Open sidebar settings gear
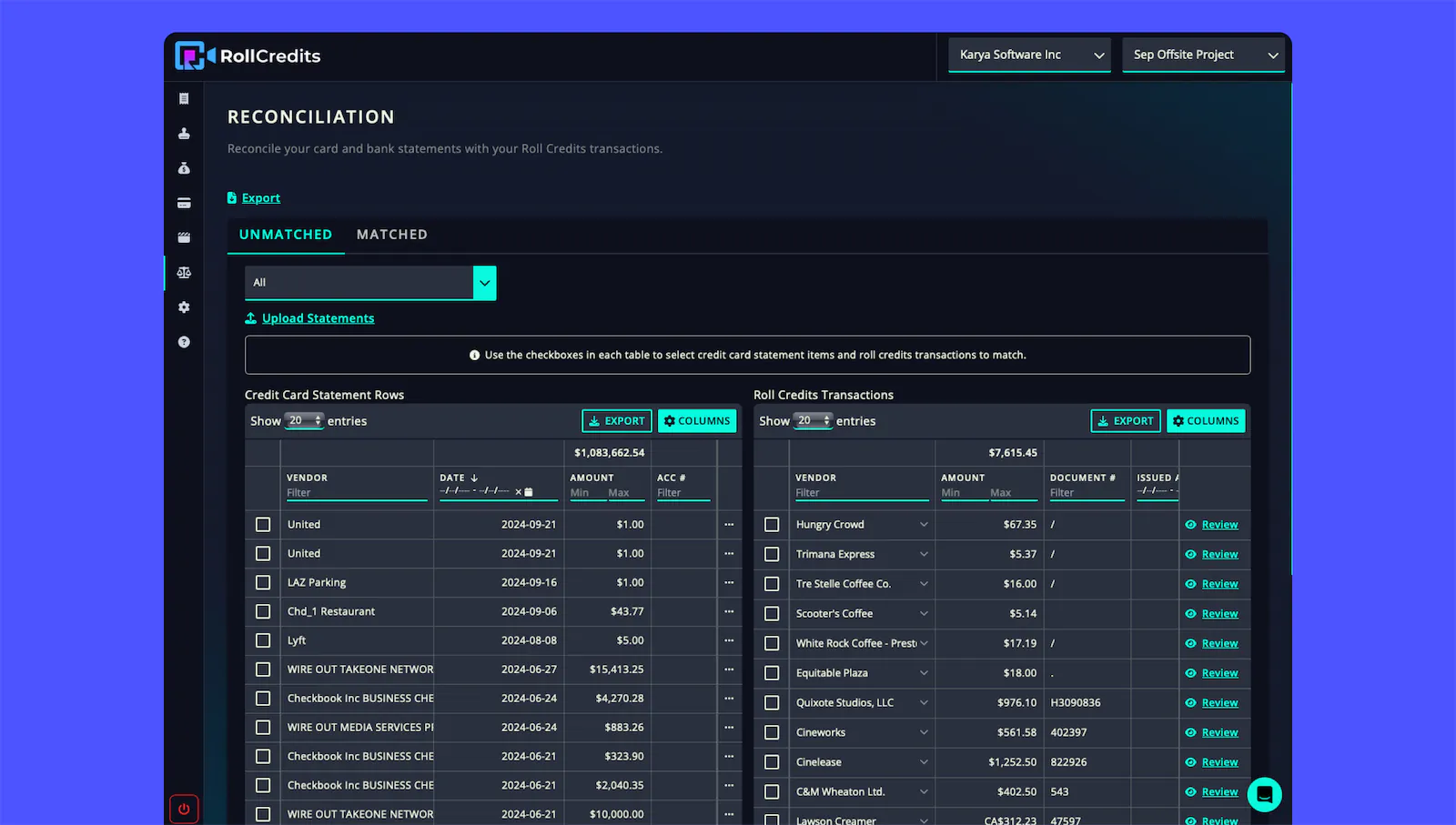Screen dimensions: 1456x825 pos(184,307)
